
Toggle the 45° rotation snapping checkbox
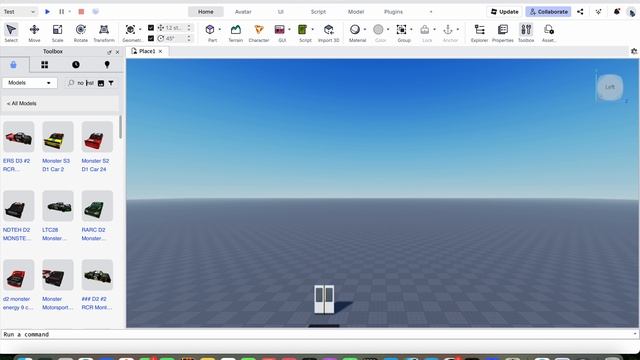coord(151,38)
